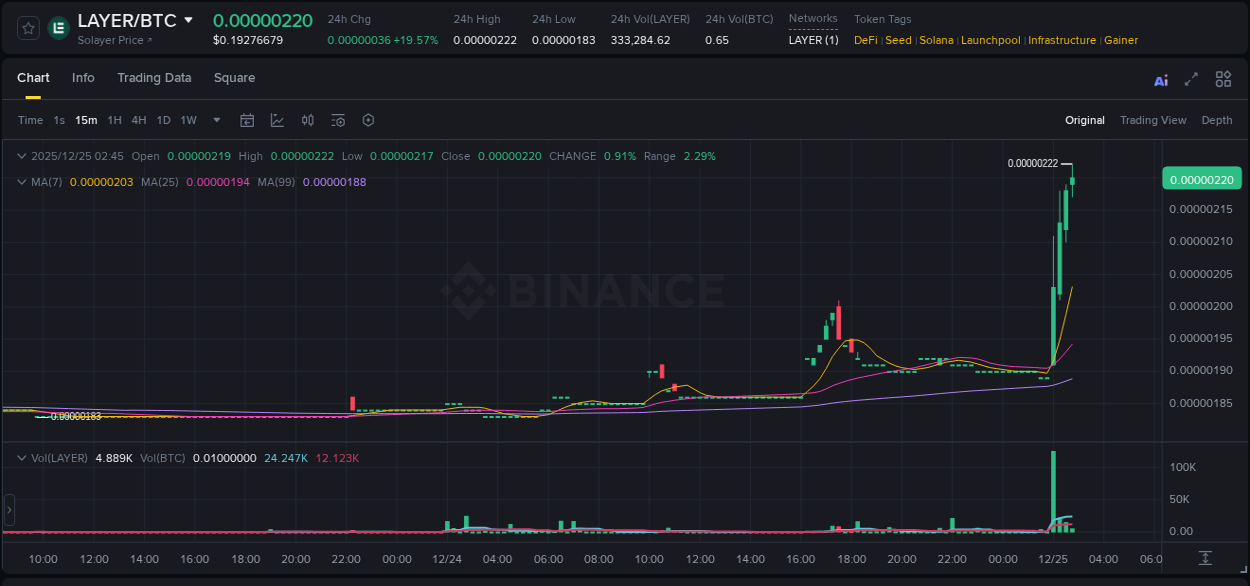Click the Launchpool token tag
The image size is (1250, 586).
[x=991, y=40]
